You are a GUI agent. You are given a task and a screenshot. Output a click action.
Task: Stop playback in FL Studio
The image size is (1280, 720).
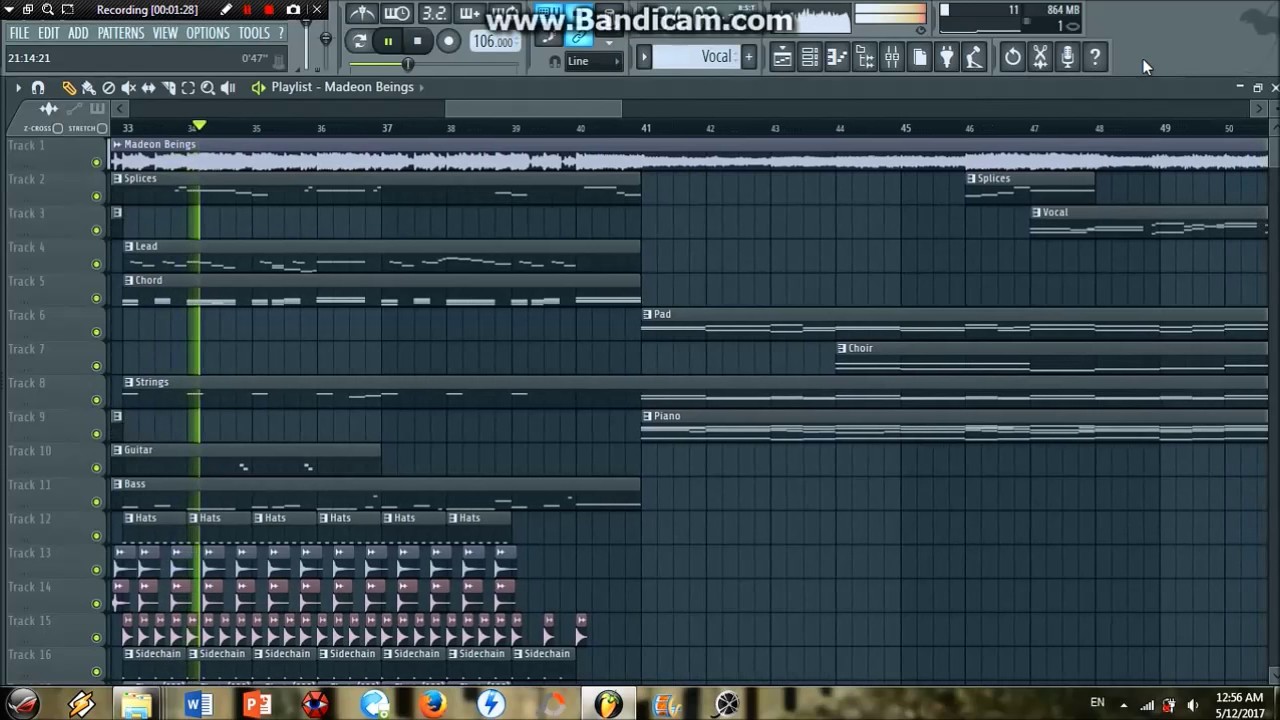417,41
